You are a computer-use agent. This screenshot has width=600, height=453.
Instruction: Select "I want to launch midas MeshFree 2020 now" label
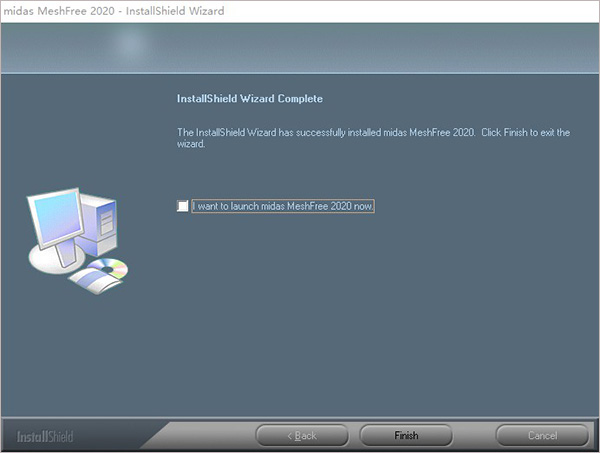pos(283,206)
